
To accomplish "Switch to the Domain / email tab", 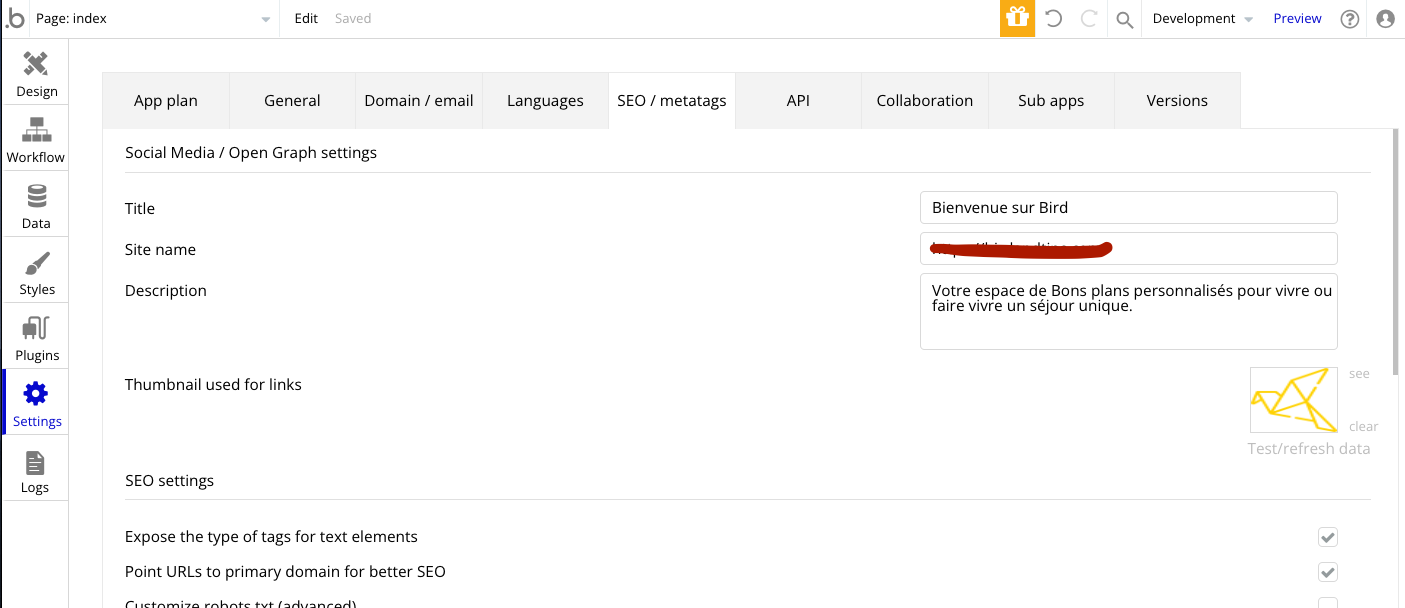I will [418, 100].
